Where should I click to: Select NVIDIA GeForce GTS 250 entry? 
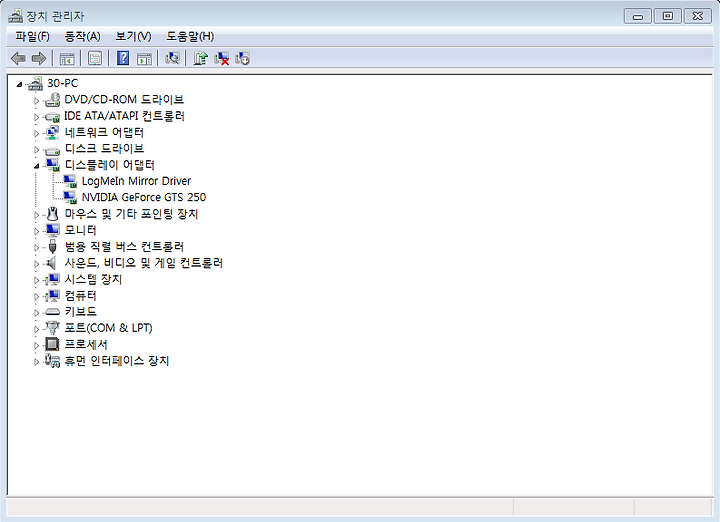pyautogui.click(x=144, y=197)
